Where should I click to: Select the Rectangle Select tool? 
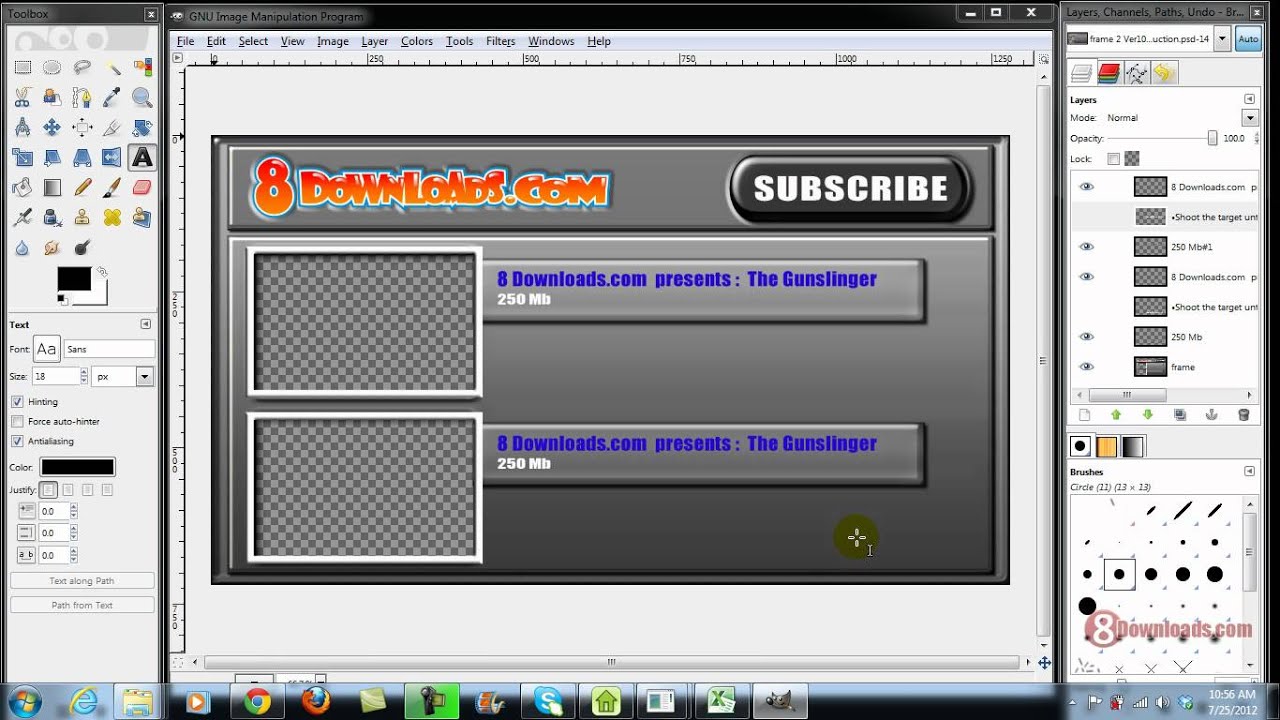point(22,68)
